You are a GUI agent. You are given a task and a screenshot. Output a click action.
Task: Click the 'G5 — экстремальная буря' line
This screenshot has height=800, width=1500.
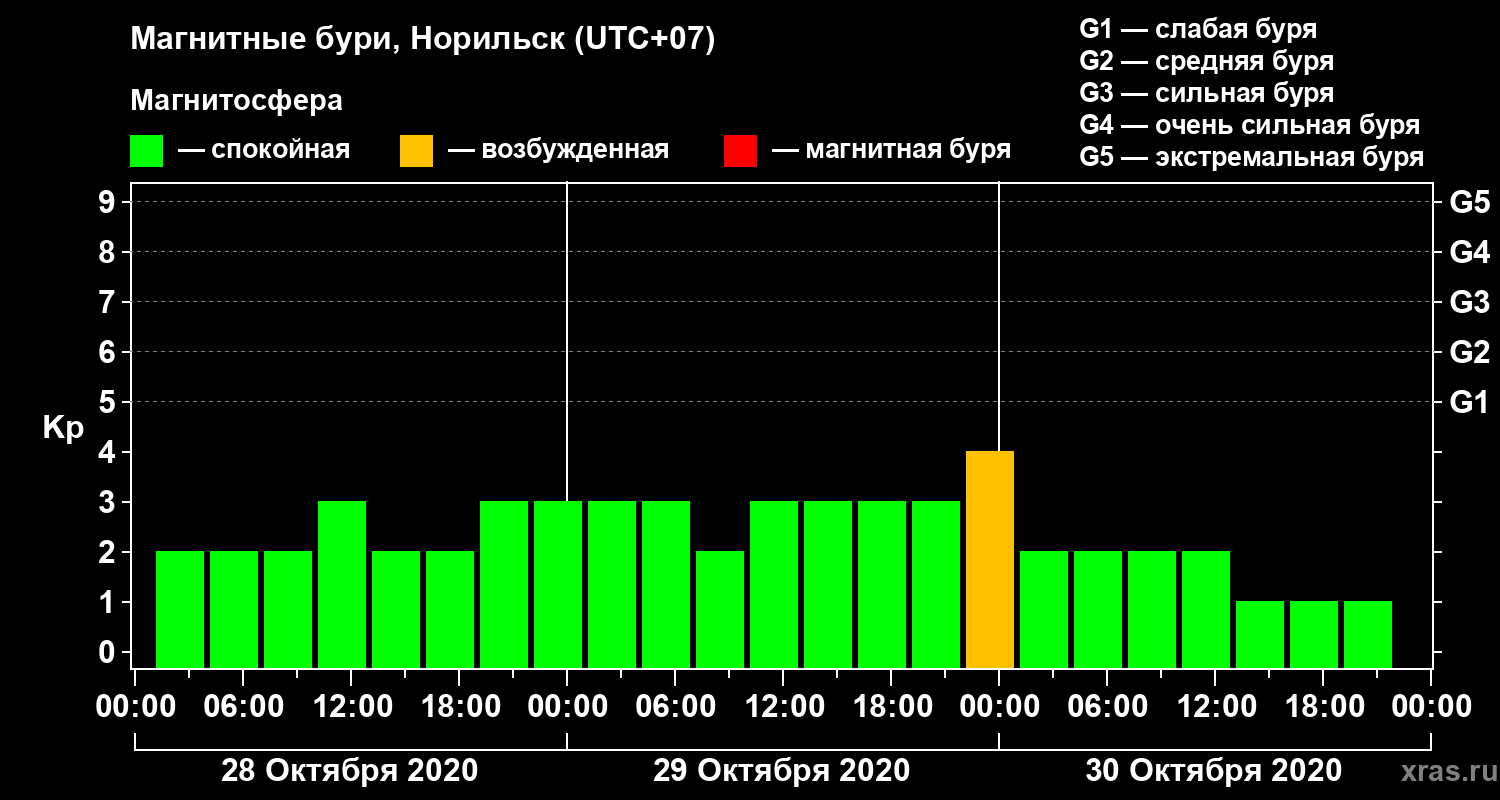(x=1252, y=157)
